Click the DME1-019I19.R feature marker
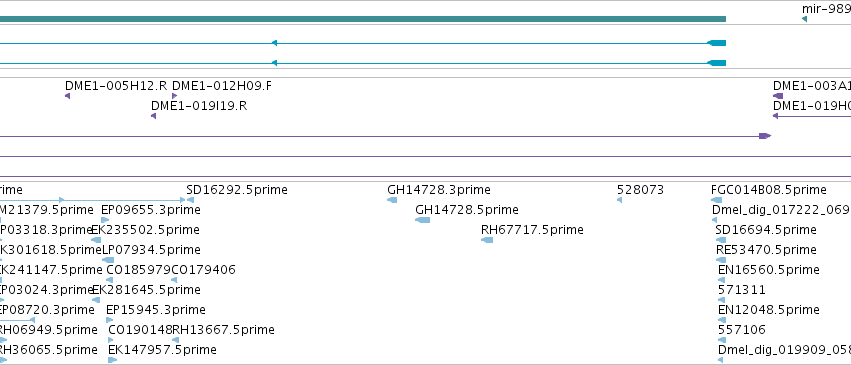This screenshot has width=851, height=365. (x=154, y=116)
